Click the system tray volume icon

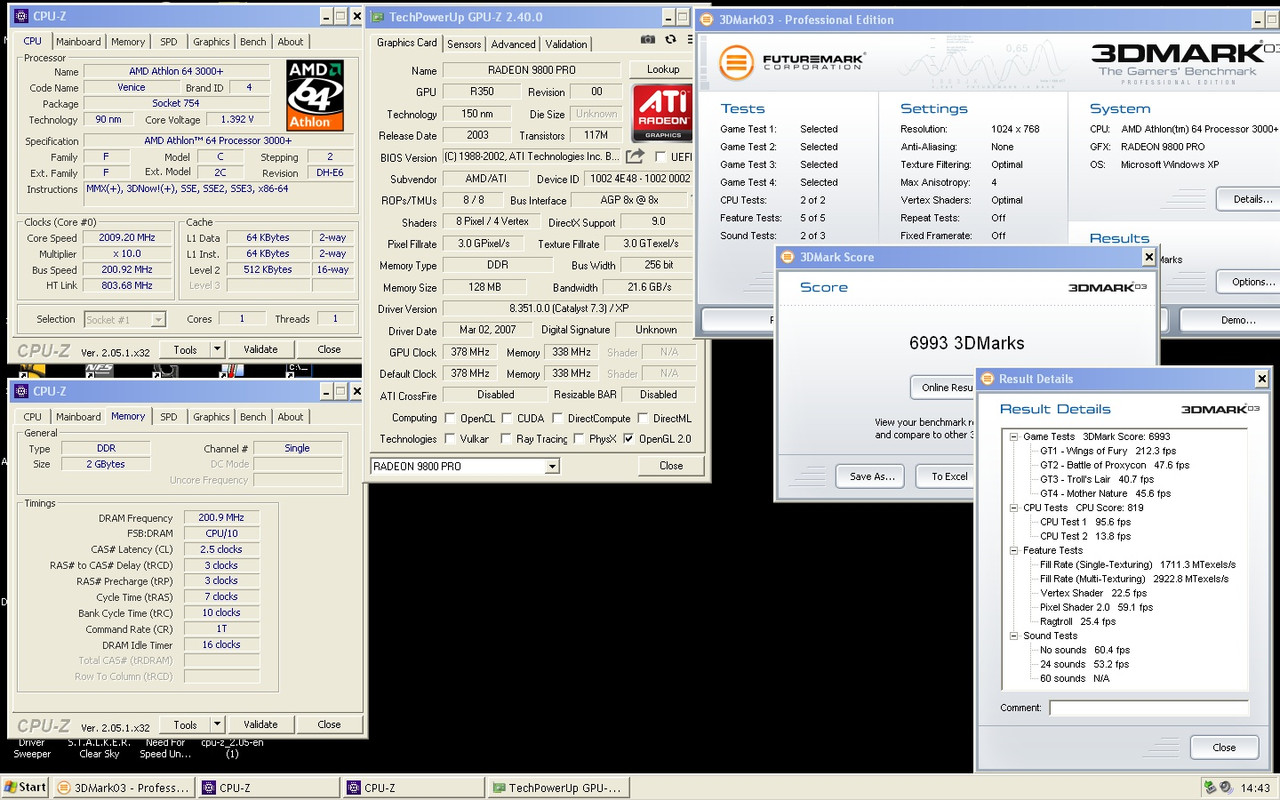coord(1226,787)
